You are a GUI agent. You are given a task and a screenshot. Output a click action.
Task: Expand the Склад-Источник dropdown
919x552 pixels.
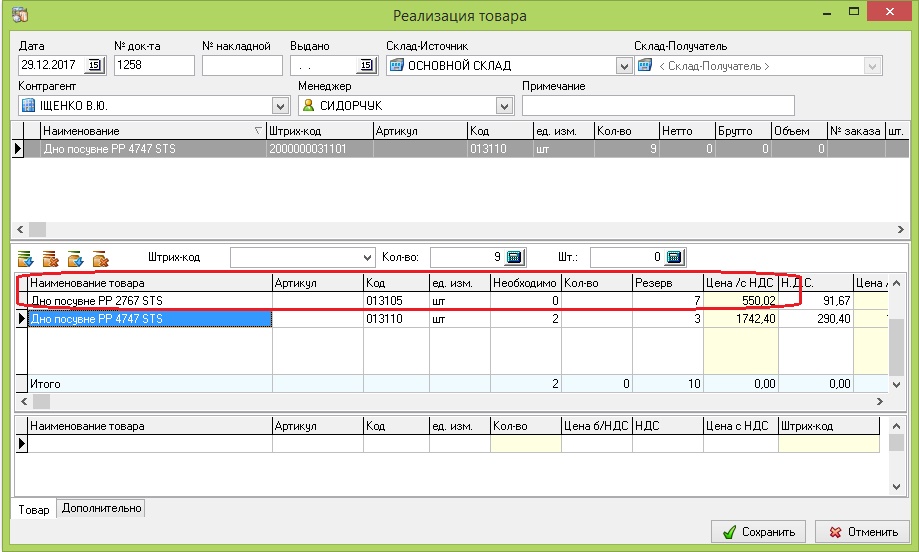click(x=625, y=66)
